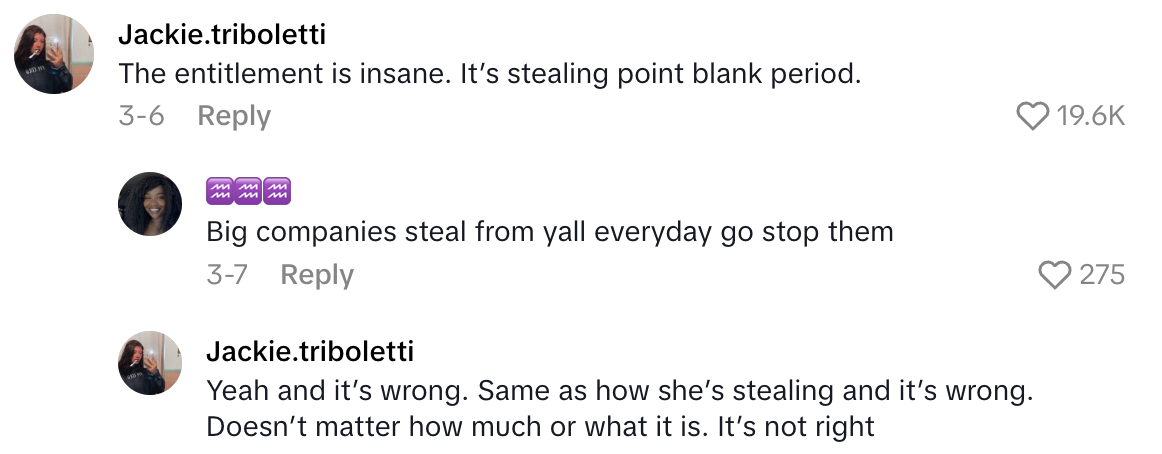Screen dimensions: 1162x454
Task: Click the middle Aquarius emoji in the username
Action: pos(249,190)
